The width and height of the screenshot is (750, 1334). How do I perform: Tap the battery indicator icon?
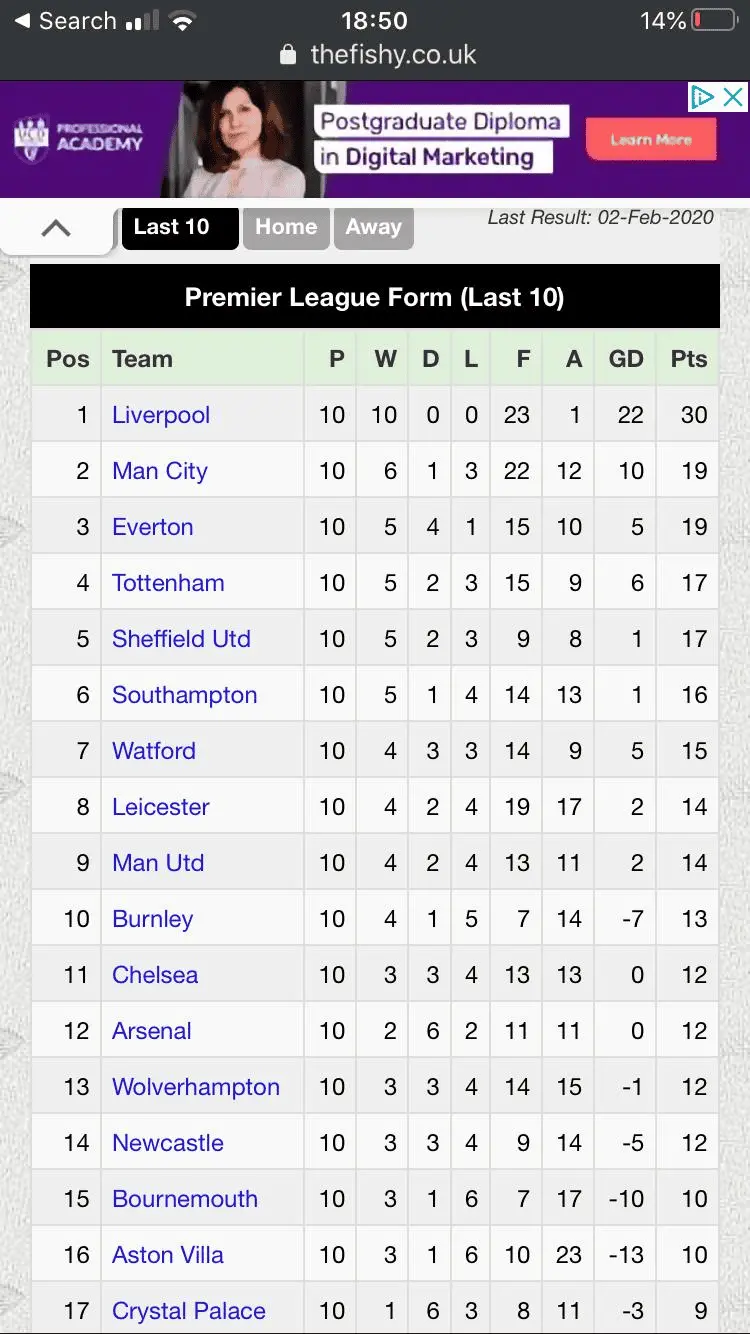tap(713, 21)
